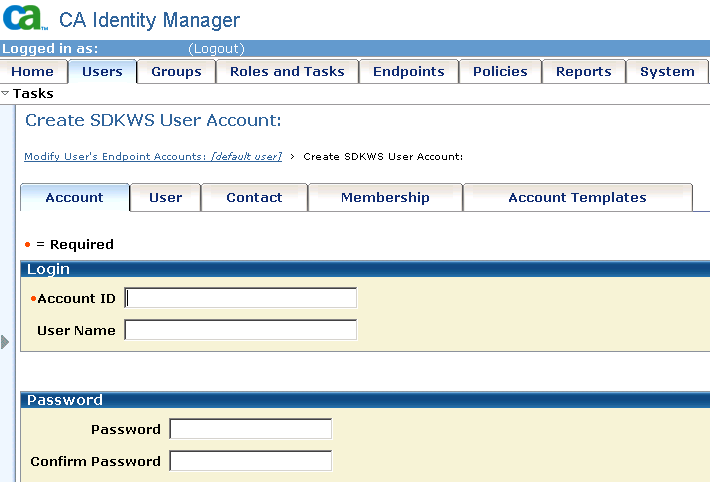Click the Logout link
Screen dimensions: 710x482
216,48
